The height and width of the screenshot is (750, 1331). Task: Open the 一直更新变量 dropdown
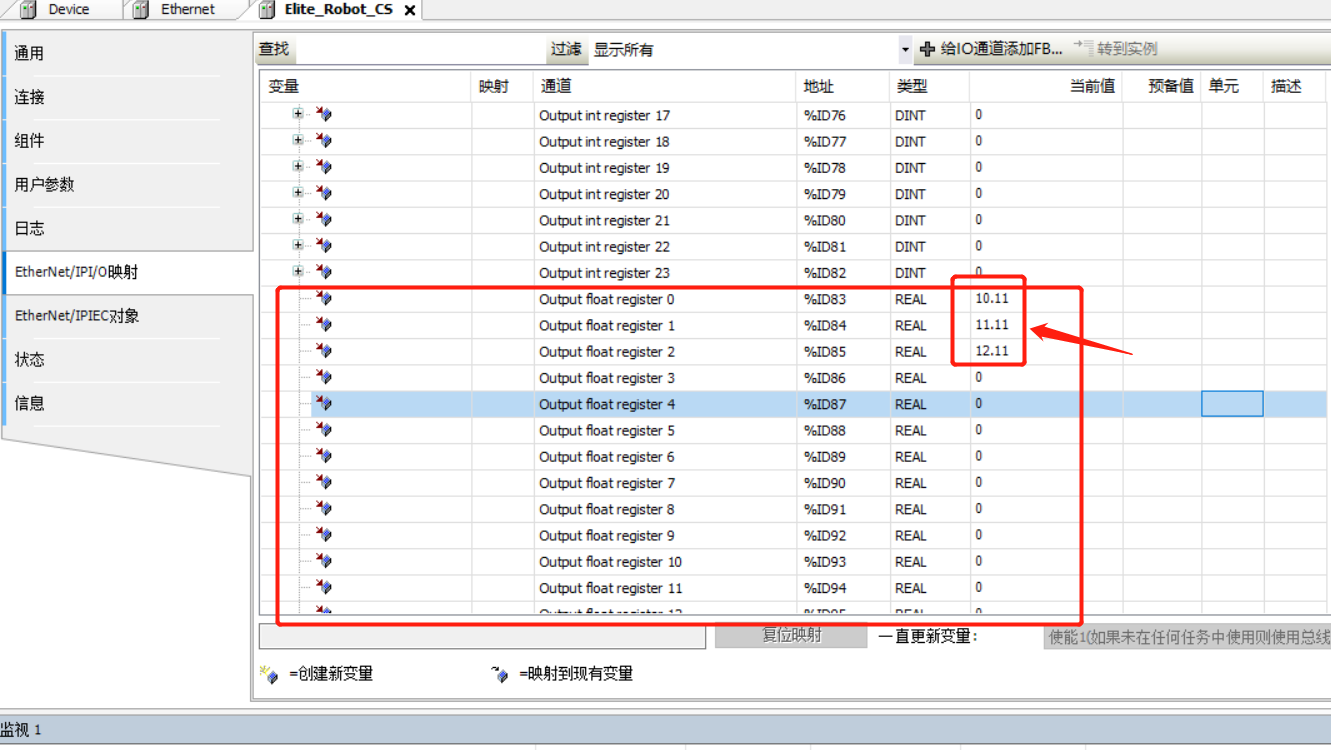click(1187, 637)
